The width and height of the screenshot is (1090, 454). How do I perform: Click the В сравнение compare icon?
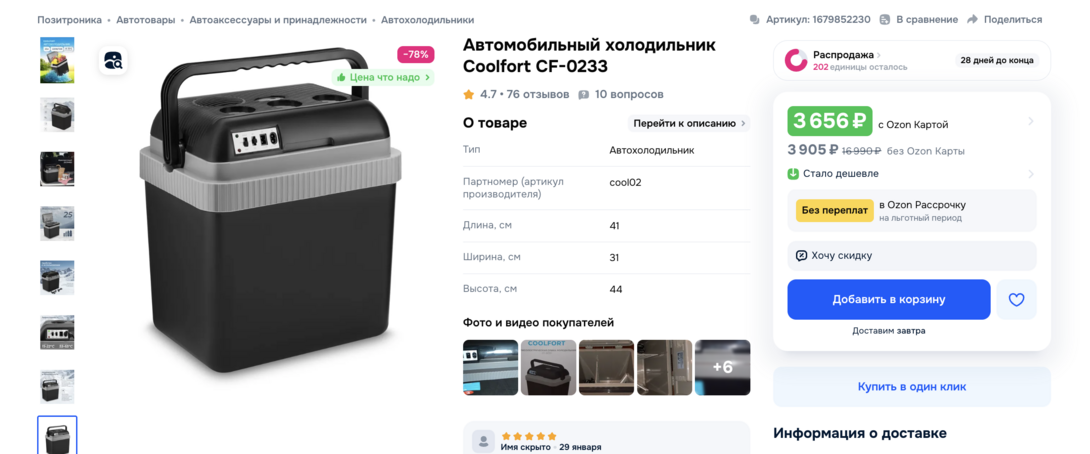point(885,19)
